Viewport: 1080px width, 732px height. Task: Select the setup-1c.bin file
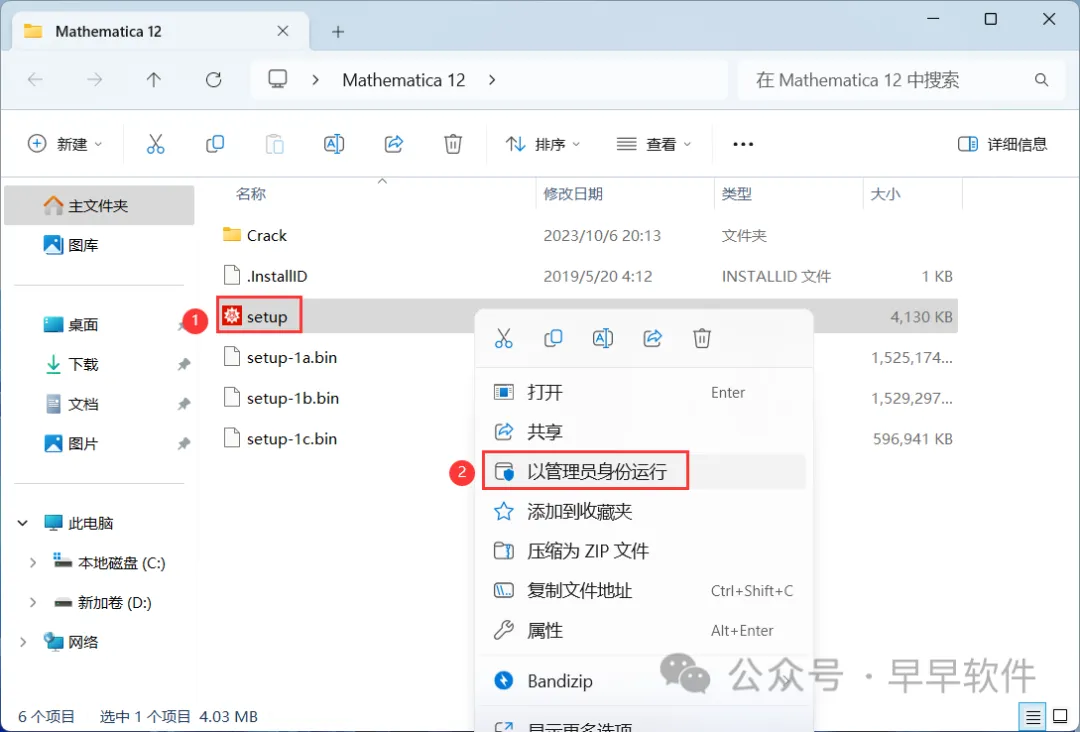click(587, 439)
